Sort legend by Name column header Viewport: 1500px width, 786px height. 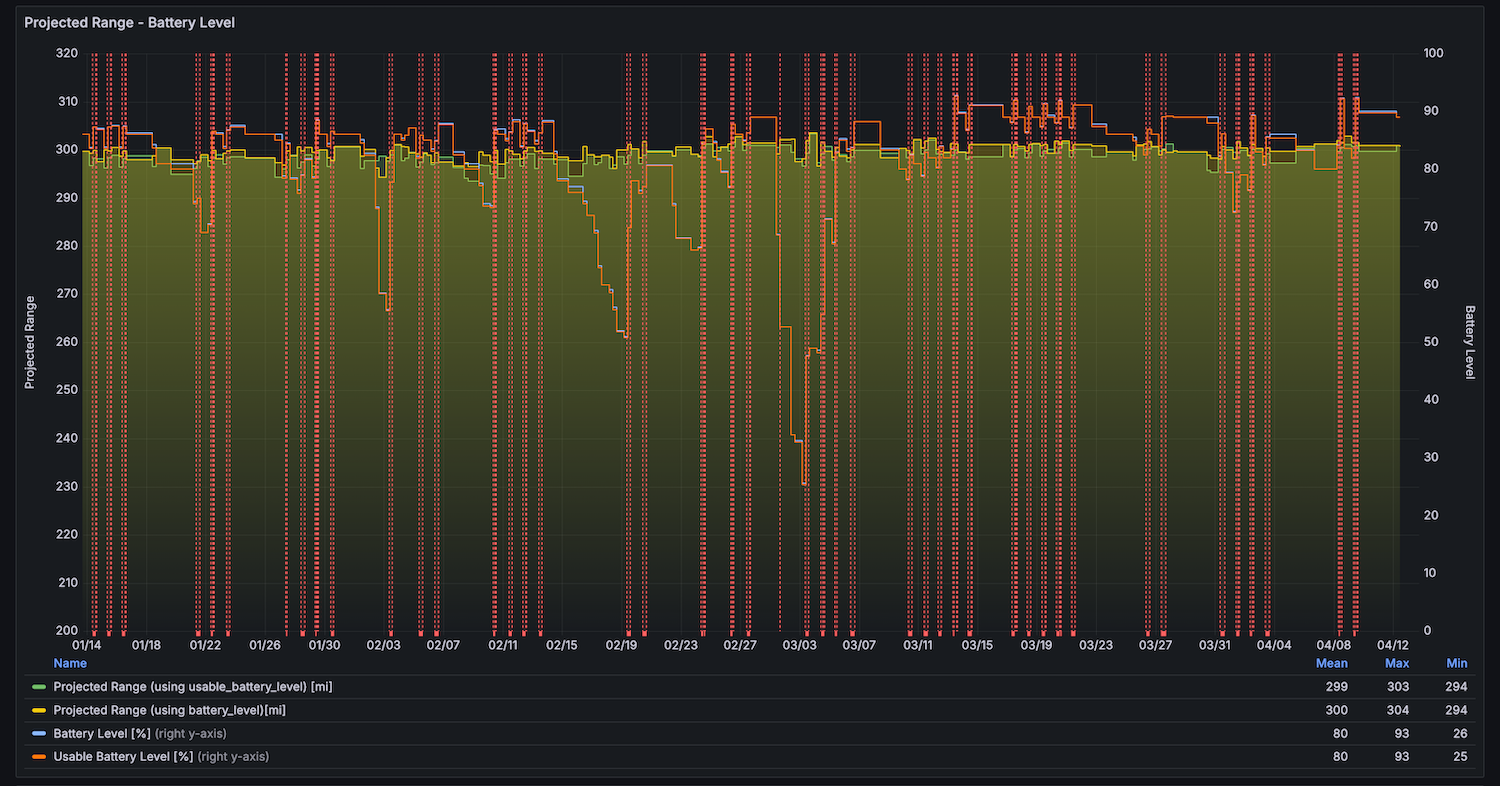(x=70, y=663)
